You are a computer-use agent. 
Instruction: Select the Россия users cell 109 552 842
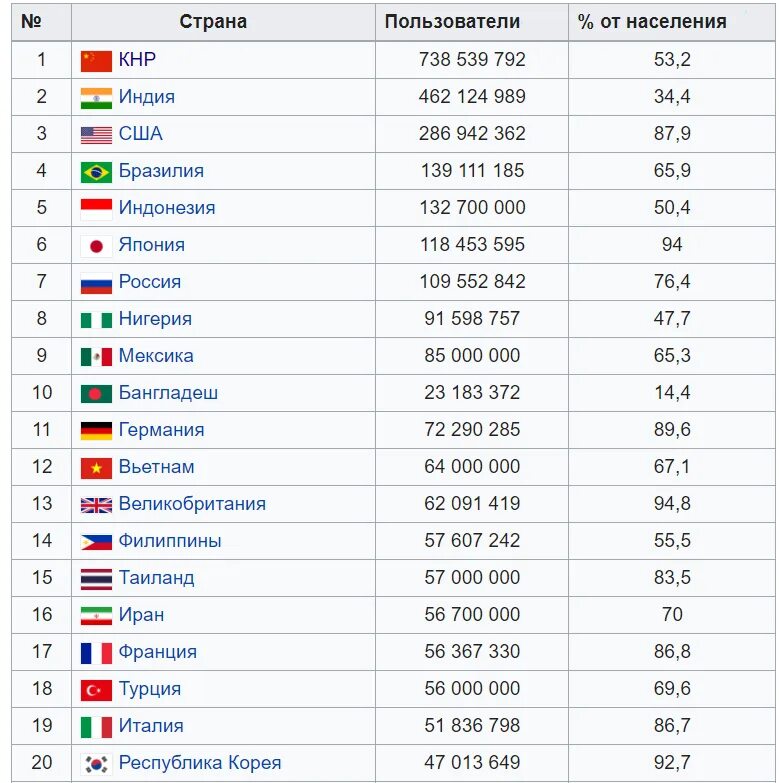pyautogui.click(x=472, y=282)
